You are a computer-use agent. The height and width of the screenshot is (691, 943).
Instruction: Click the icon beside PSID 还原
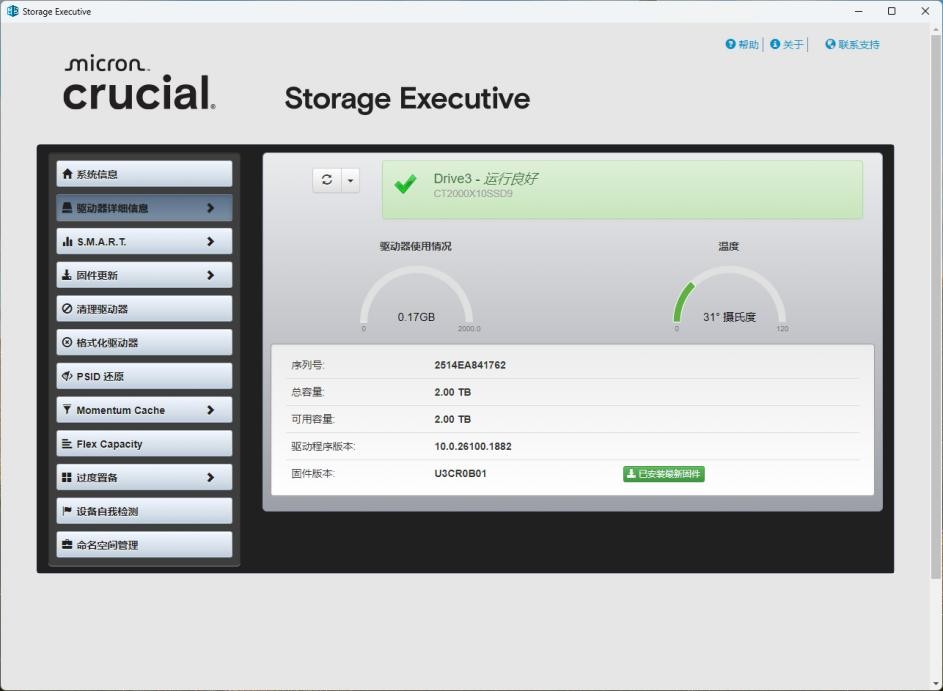[67, 376]
